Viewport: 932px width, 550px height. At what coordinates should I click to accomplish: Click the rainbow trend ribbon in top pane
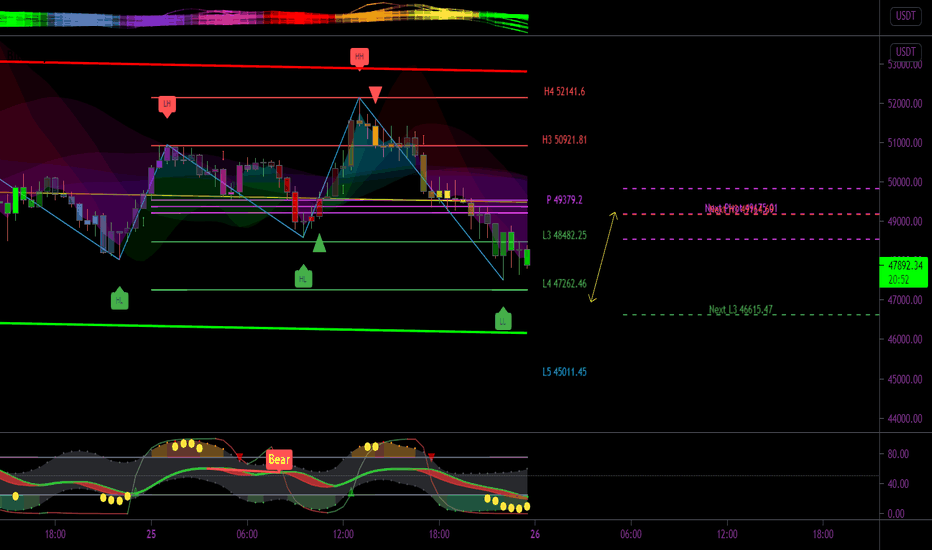click(264, 17)
